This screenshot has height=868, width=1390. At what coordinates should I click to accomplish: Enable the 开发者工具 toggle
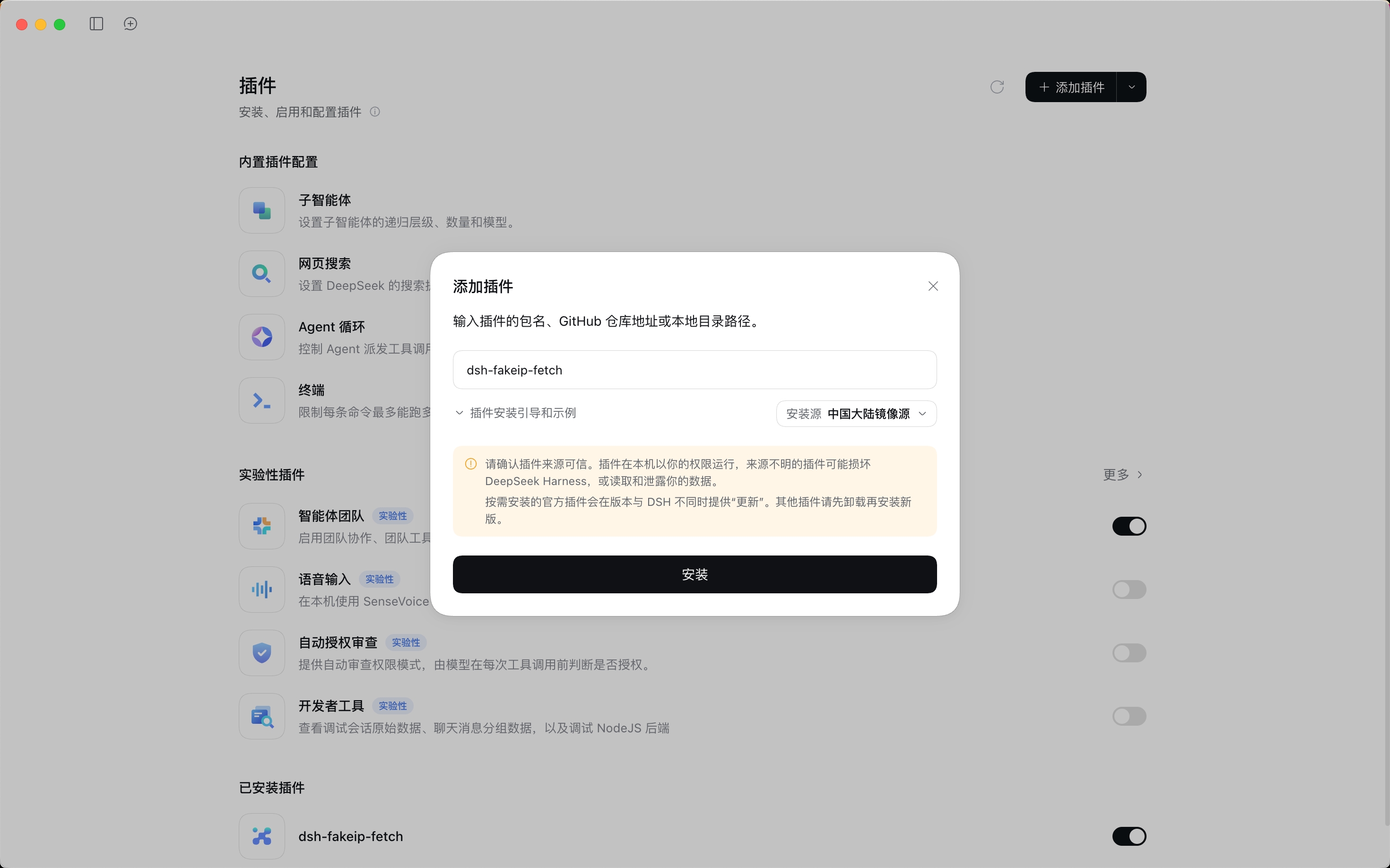1129,716
